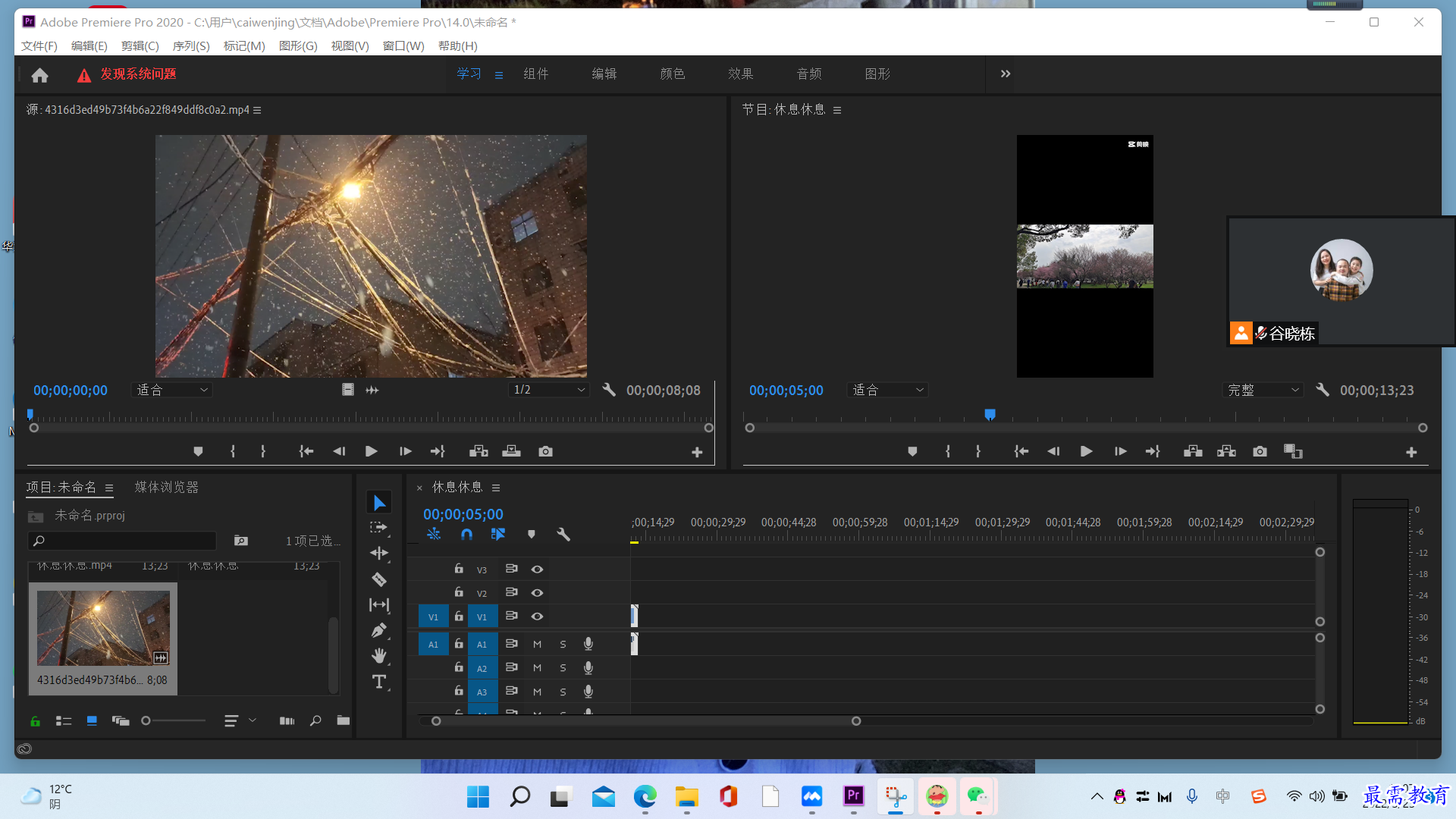Add marker in timeline panel

tap(532, 535)
